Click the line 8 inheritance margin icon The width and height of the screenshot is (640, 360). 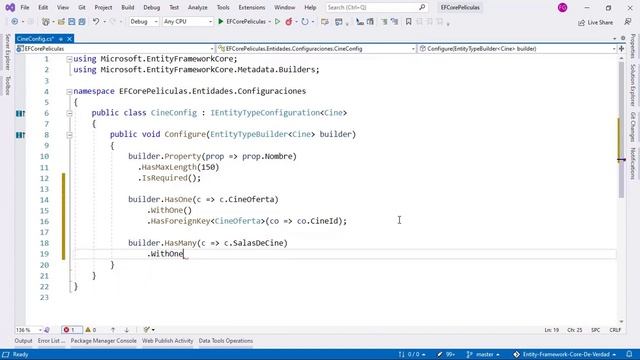point(20,135)
